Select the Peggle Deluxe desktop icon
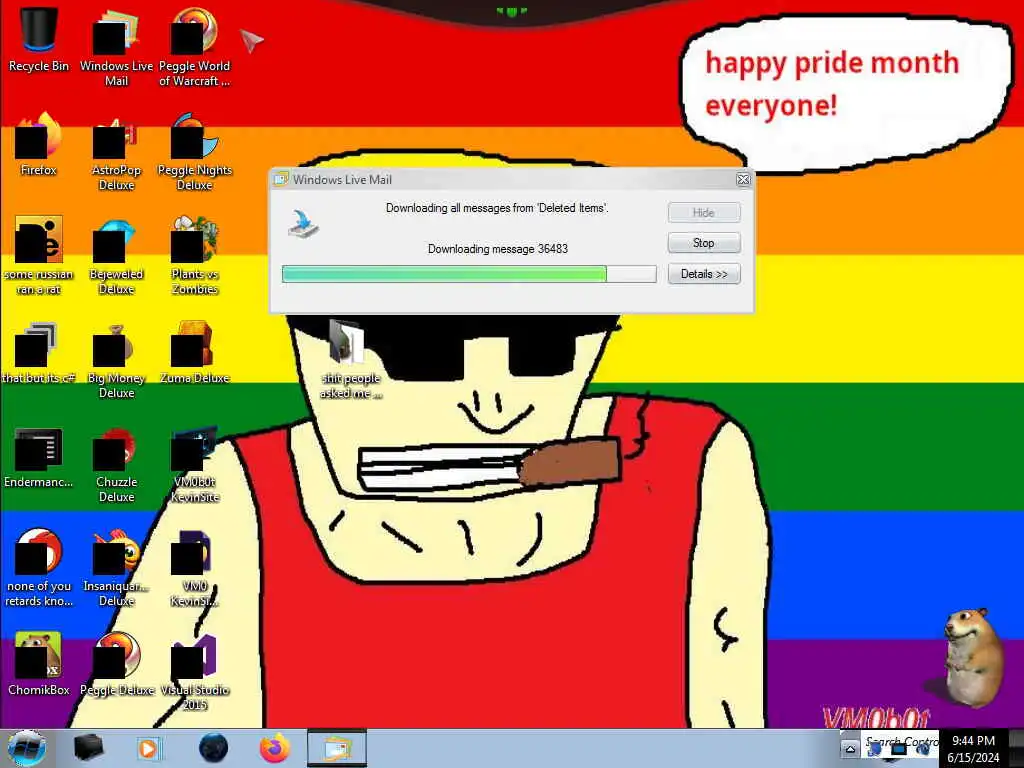Image resolution: width=1024 pixels, height=768 pixels. click(116, 663)
